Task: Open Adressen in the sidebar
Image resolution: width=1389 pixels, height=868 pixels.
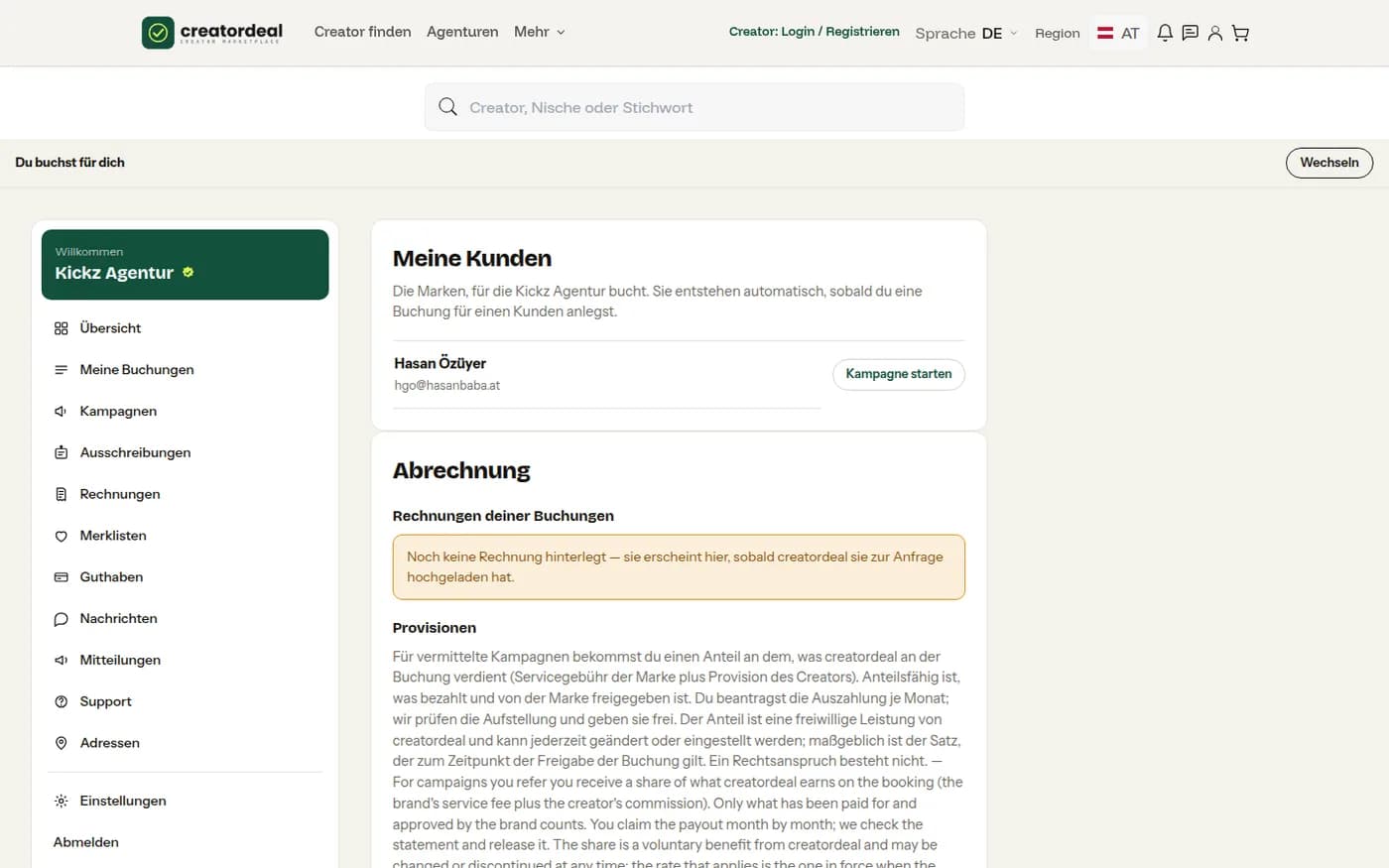Action: (185, 743)
